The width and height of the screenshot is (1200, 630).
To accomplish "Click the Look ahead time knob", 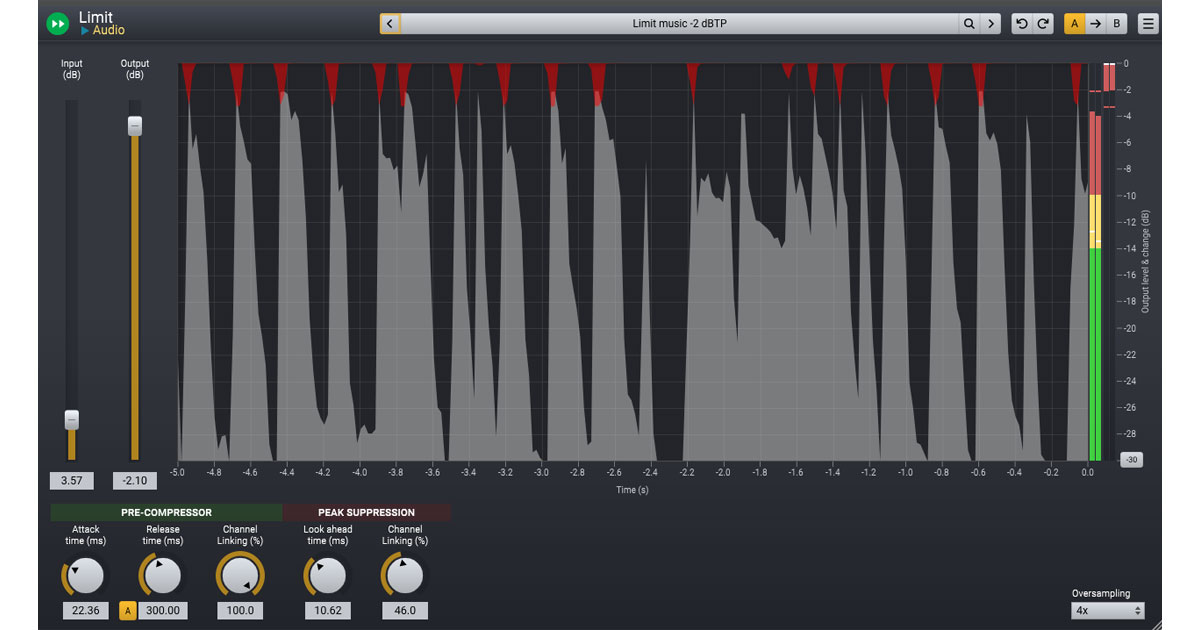I will pos(325,576).
